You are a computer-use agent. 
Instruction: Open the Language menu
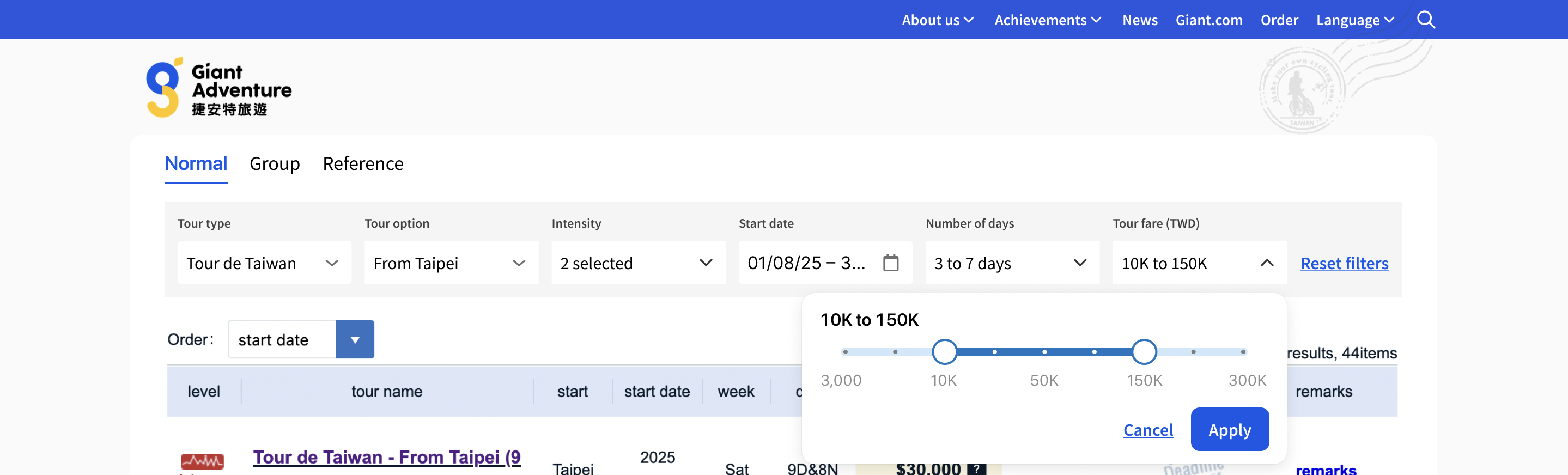point(1355,20)
